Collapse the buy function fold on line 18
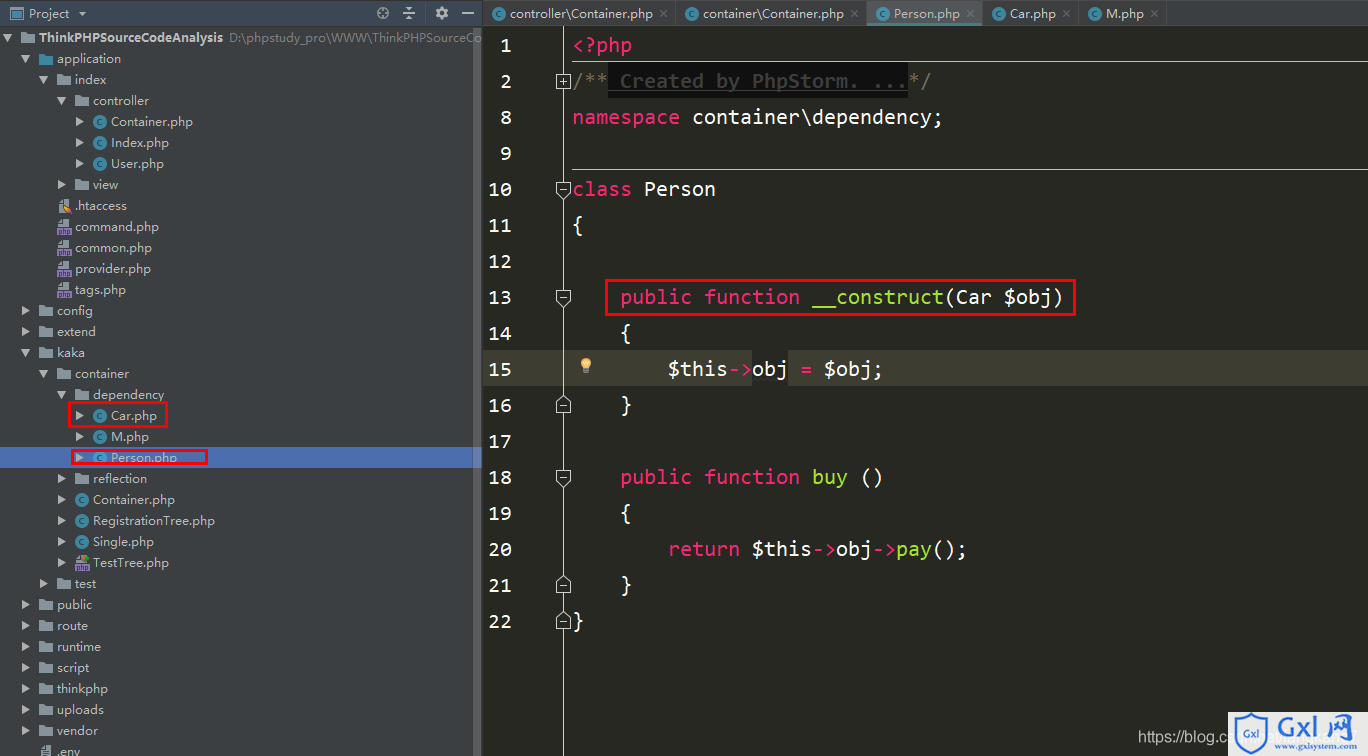 [563, 477]
